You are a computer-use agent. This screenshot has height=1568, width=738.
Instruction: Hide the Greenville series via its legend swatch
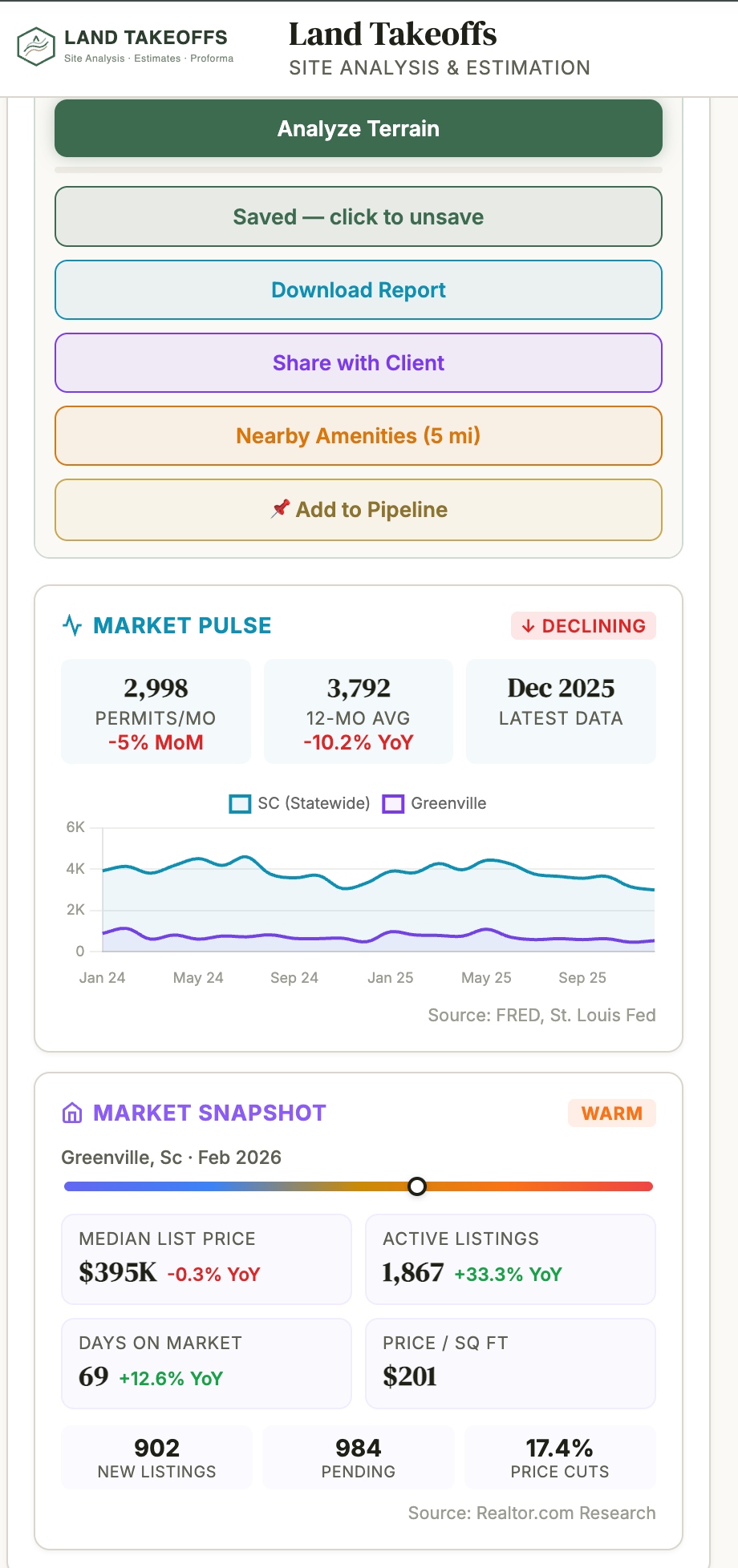point(392,802)
